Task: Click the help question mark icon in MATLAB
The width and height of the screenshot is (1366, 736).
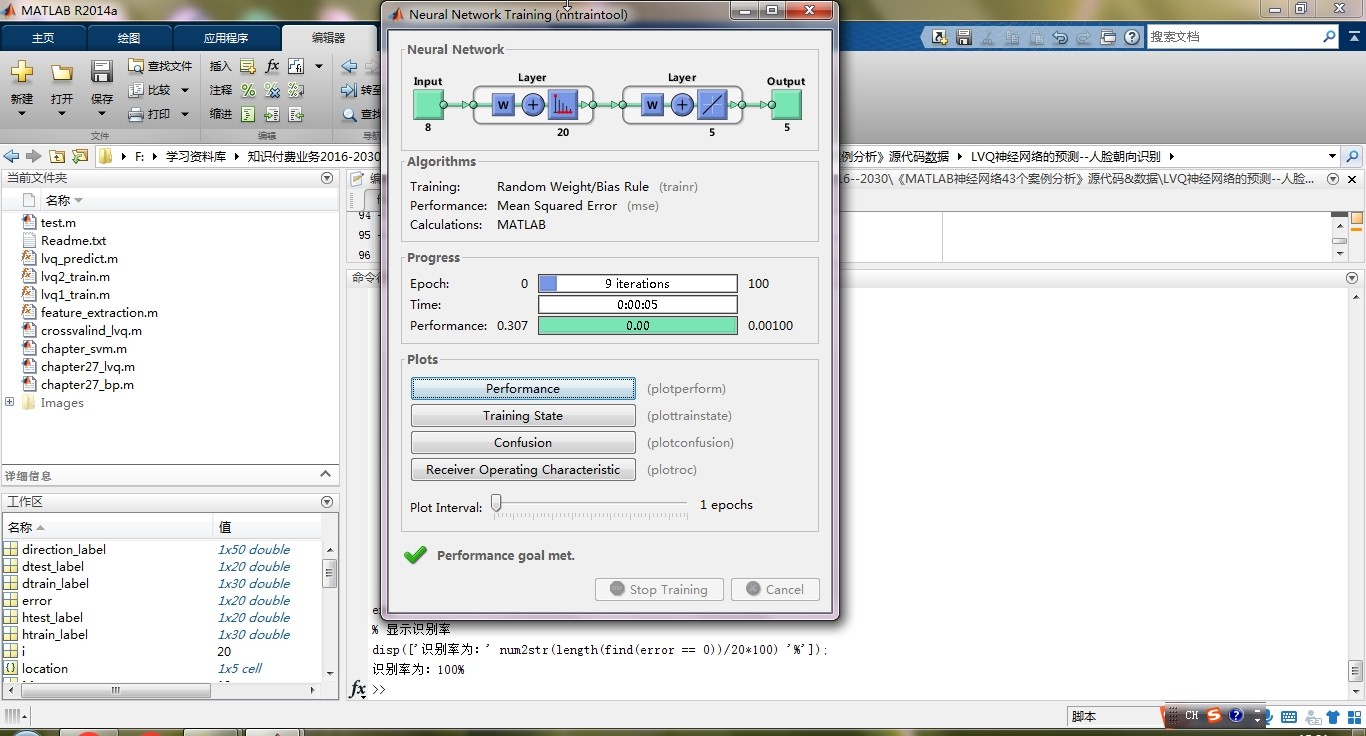Action: tap(1132, 37)
